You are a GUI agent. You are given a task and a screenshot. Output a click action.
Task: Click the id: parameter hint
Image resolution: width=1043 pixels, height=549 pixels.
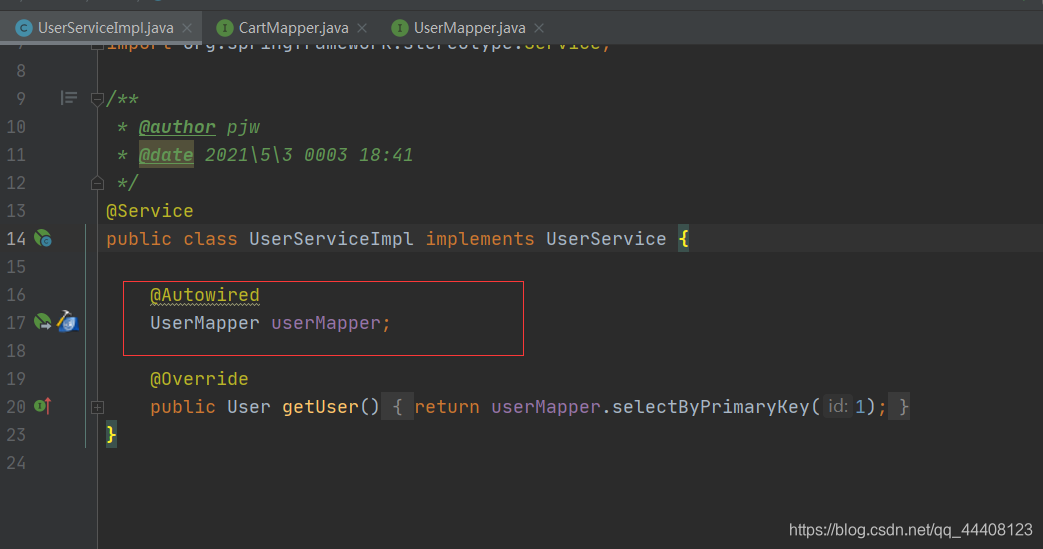(x=837, y=406)
